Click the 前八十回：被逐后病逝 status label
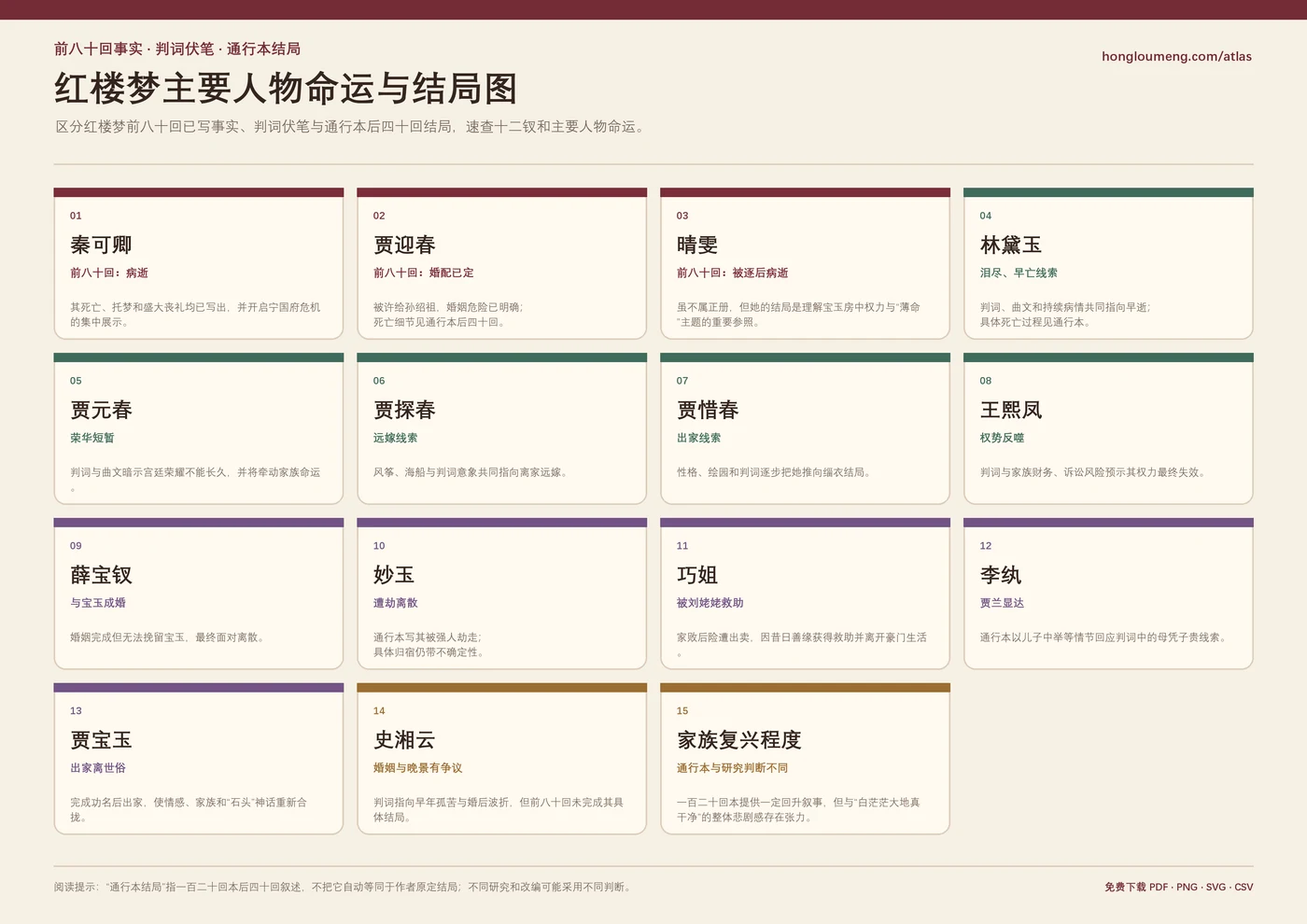This screenshot has width=1307, height=924. pyautogui.click(x=733, y=273)
